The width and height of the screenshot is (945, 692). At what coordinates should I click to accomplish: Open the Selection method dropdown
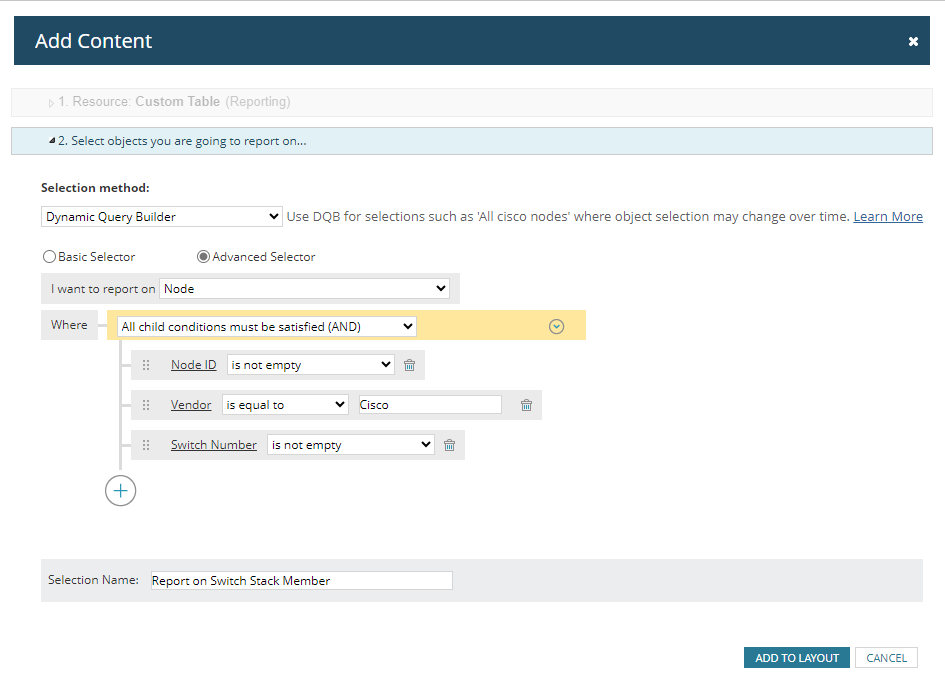(161, 216)
